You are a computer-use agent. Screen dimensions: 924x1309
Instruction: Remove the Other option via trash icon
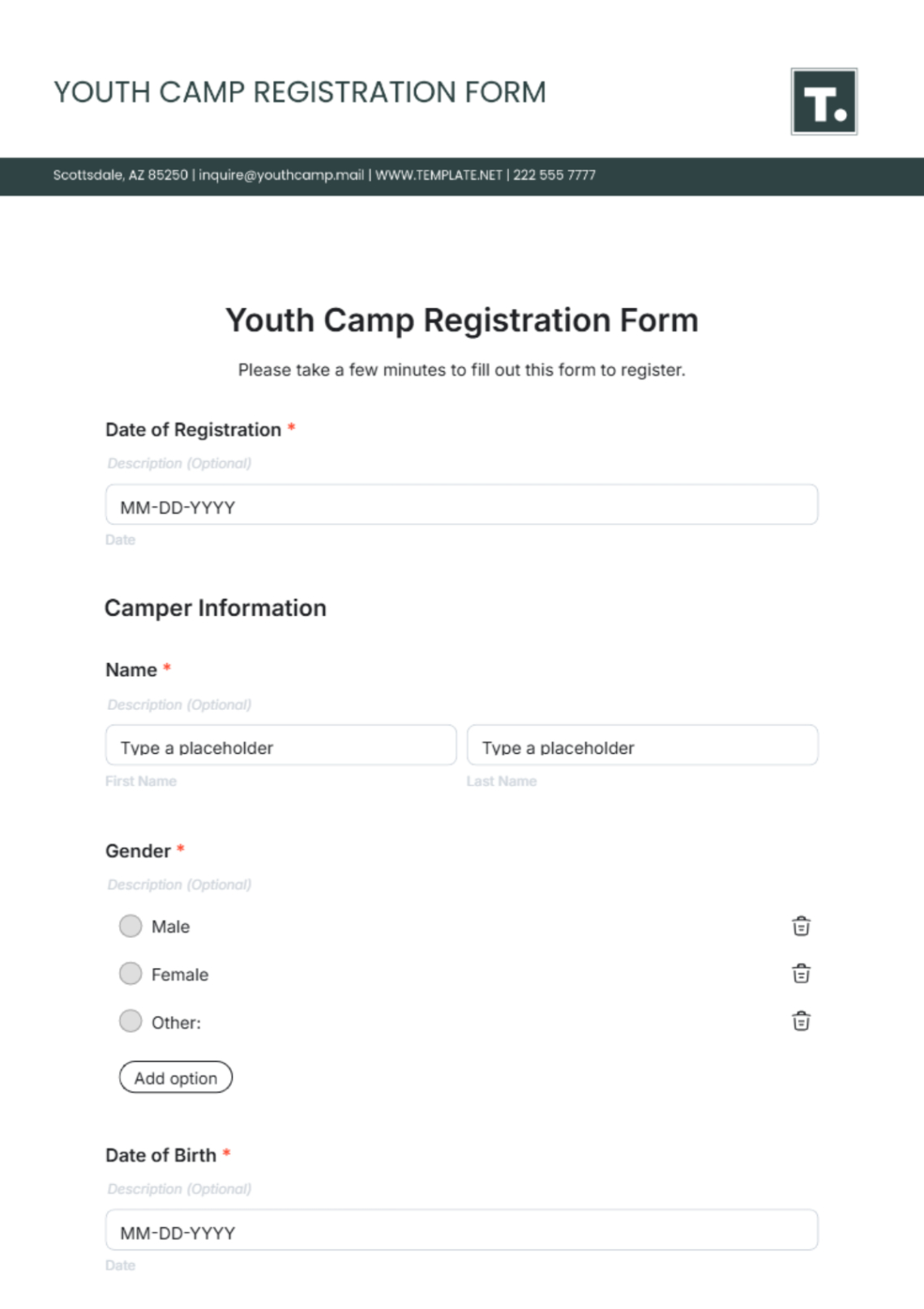point(801,1020)
